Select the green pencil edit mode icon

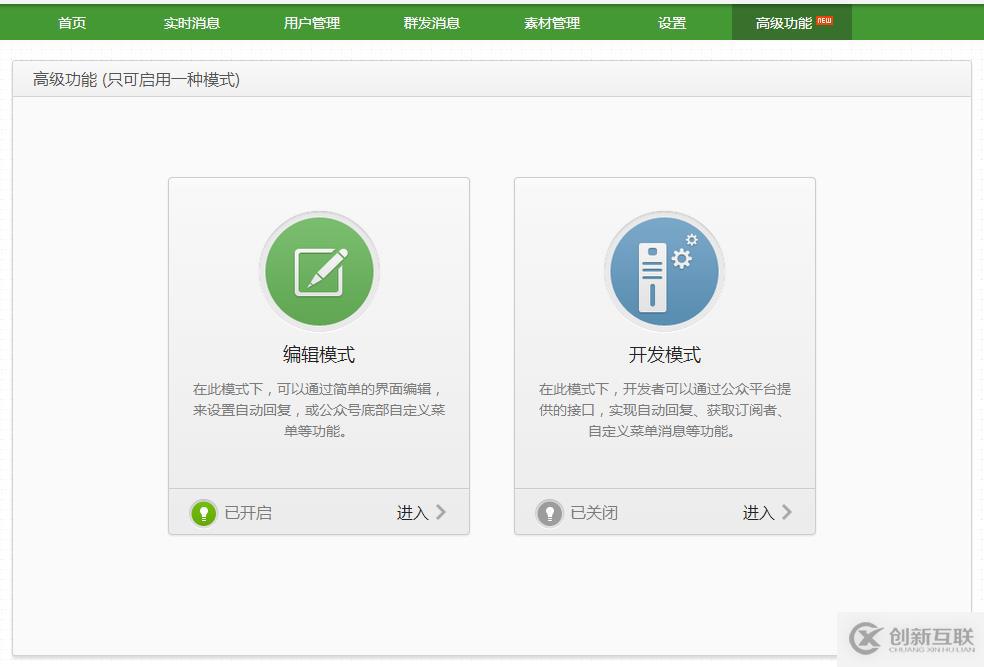tap(319, 270)
